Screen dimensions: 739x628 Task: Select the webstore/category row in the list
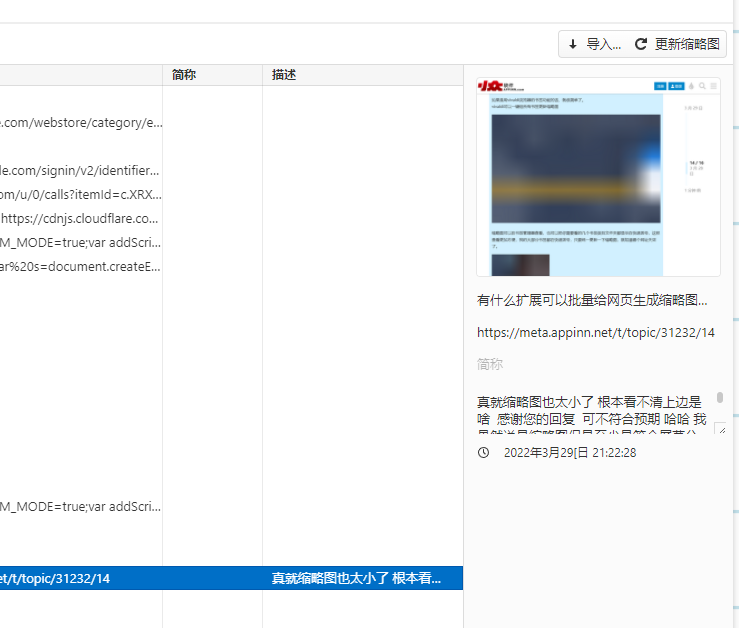[80, 123]
